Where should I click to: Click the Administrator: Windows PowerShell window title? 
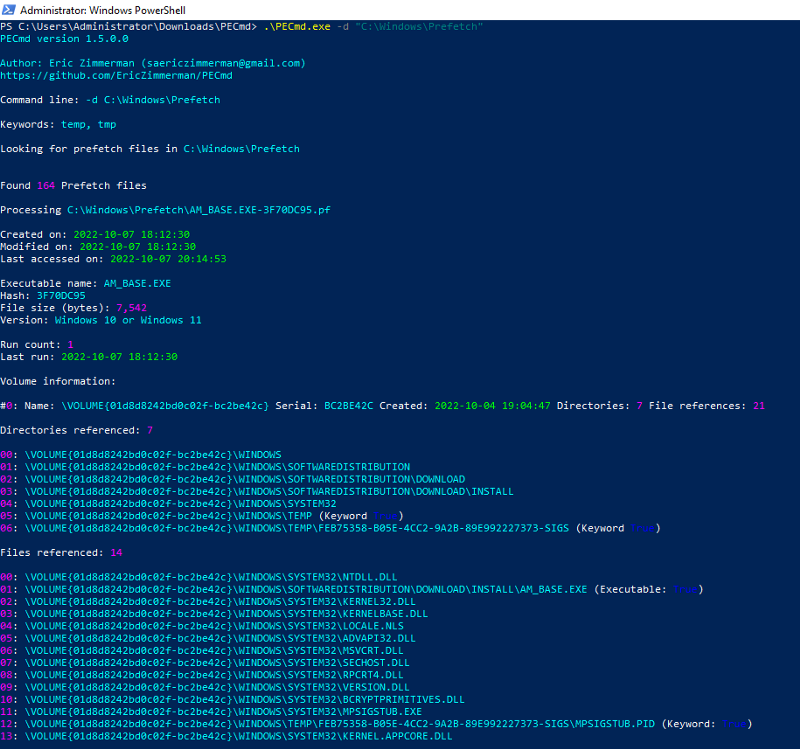click(103, 9)
